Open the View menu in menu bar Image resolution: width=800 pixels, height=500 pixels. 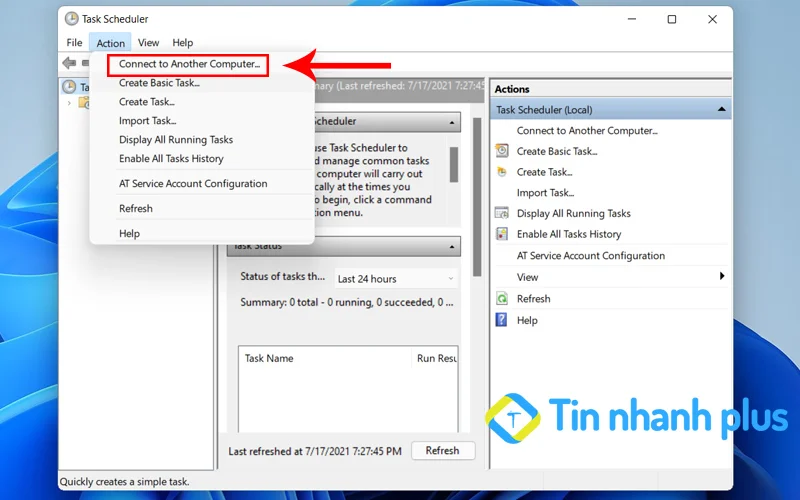(148, 43)
